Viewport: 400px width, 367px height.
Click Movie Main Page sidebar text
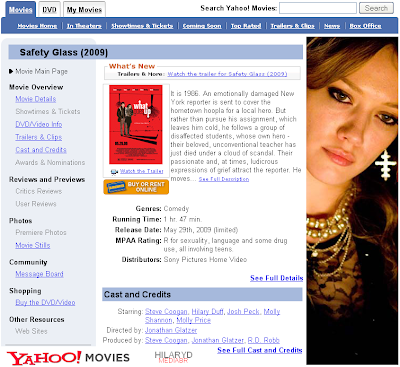[41, 71]
